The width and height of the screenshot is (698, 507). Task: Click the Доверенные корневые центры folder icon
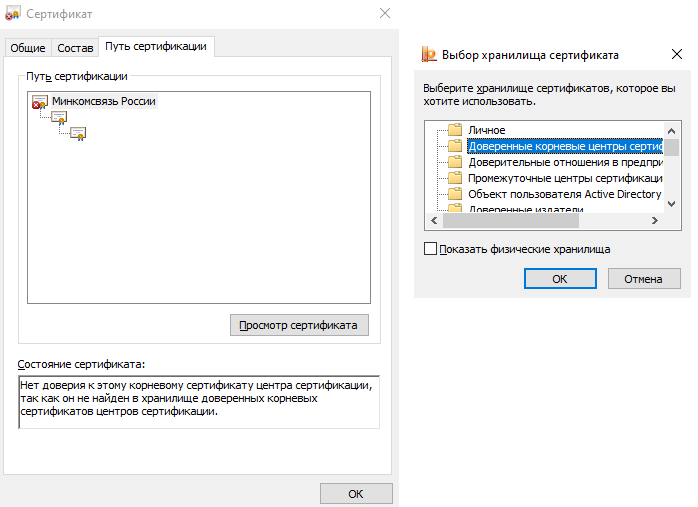pos(455,146)
